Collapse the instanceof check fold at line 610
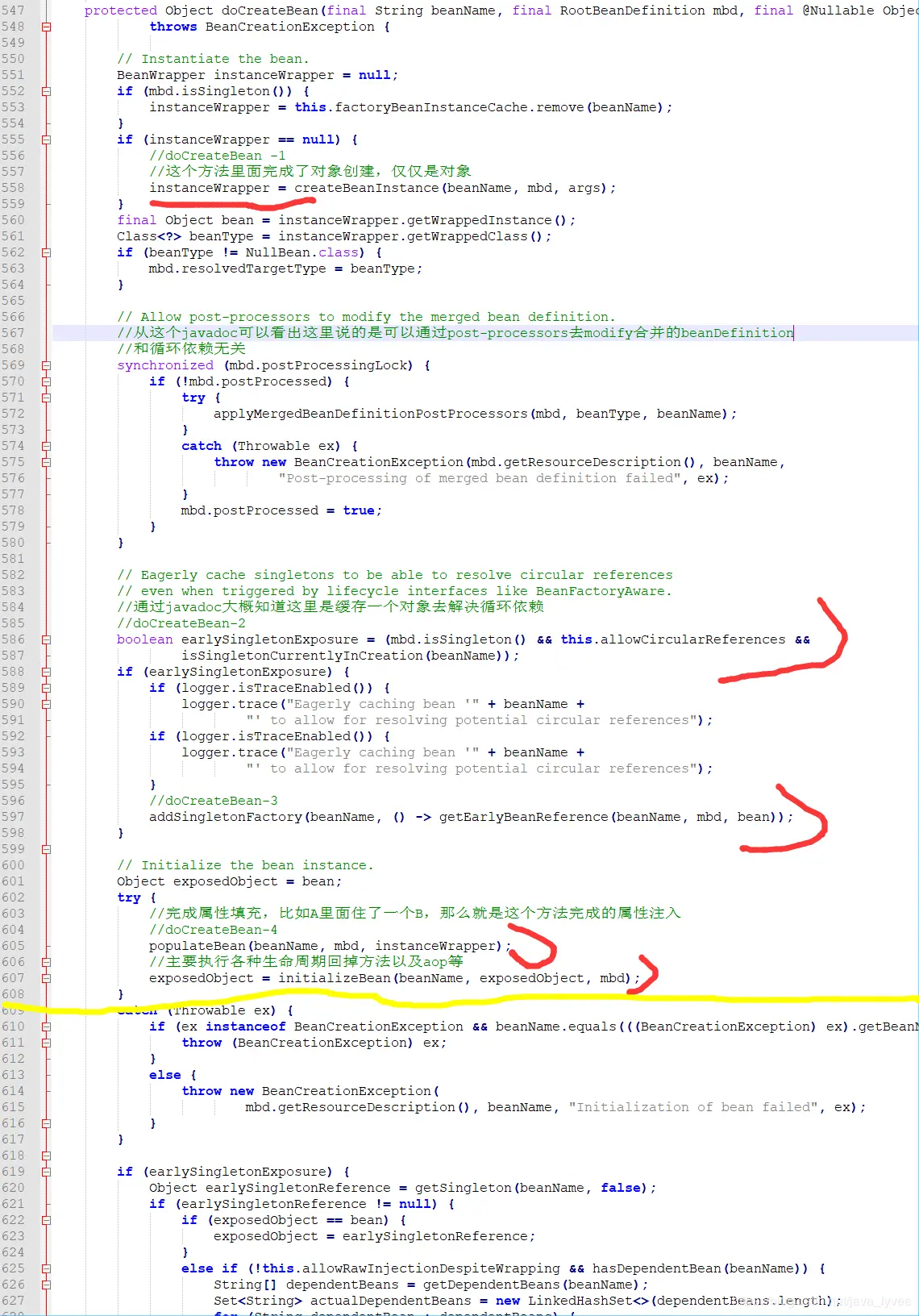The width and height of the screenshot is (919, 1316). pyautogui.click(x=46, y=1027)
